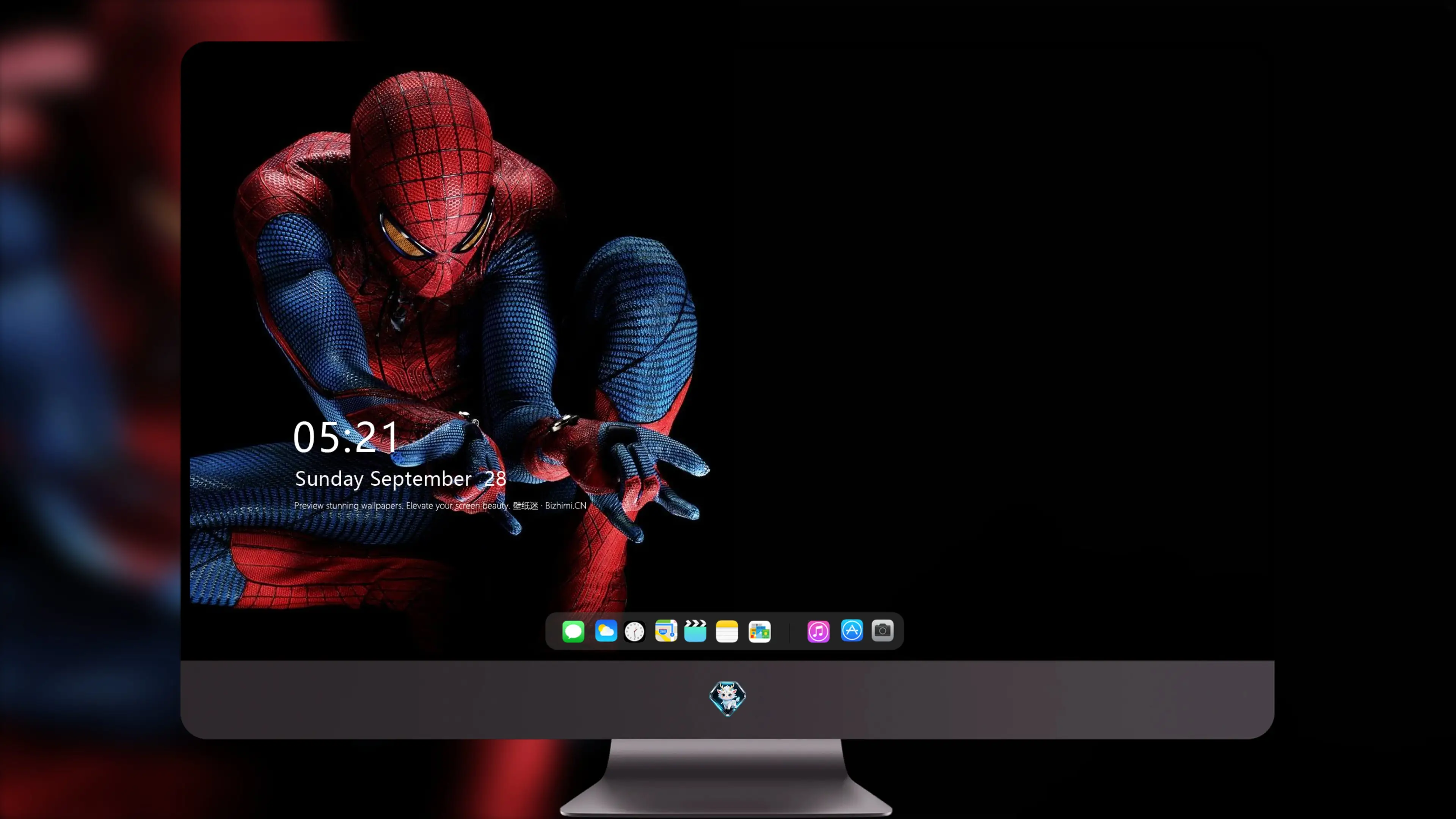Click the 05:21 clock display
The height and width of the screenshot is (819, 1456).
[x=346, y=437]
